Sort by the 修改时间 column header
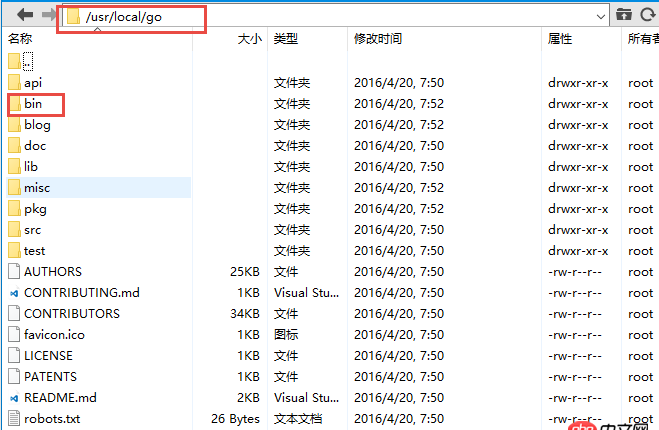This screenshot has width=659, height=430. [378, 39]
